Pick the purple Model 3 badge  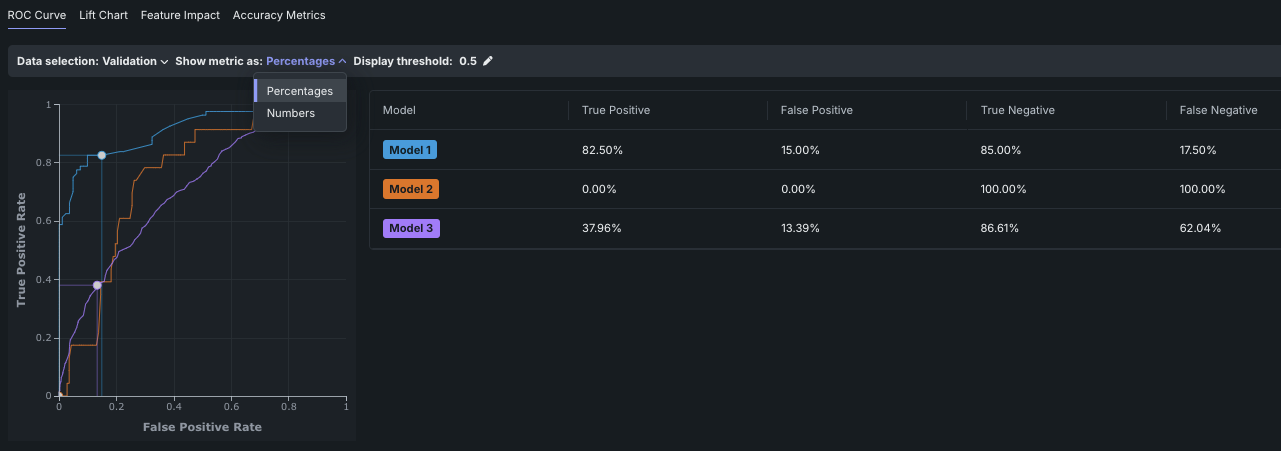[x=411, y=228]
